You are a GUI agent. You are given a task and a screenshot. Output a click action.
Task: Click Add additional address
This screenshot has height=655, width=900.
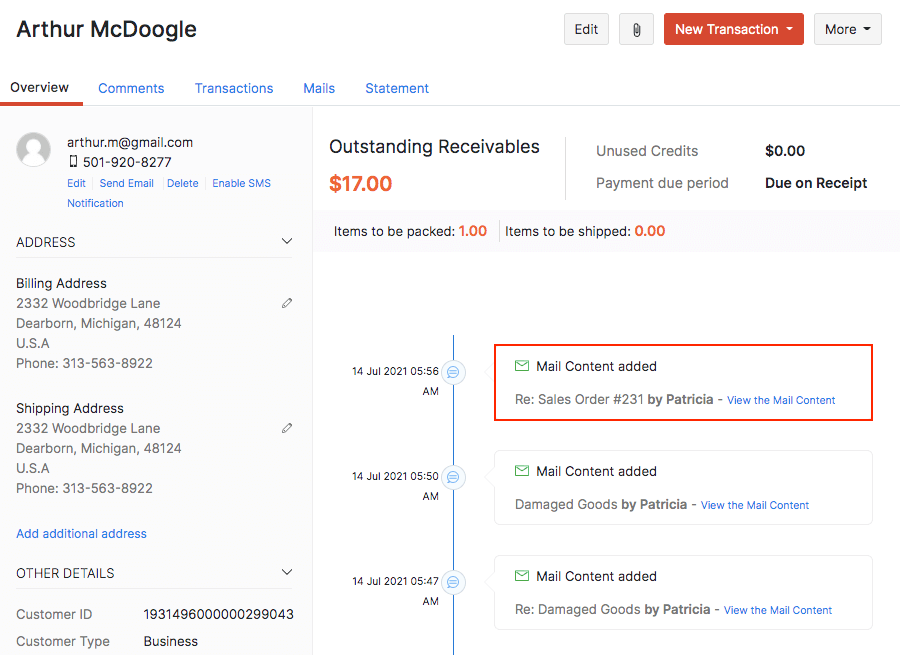click(x=81, y=533)
